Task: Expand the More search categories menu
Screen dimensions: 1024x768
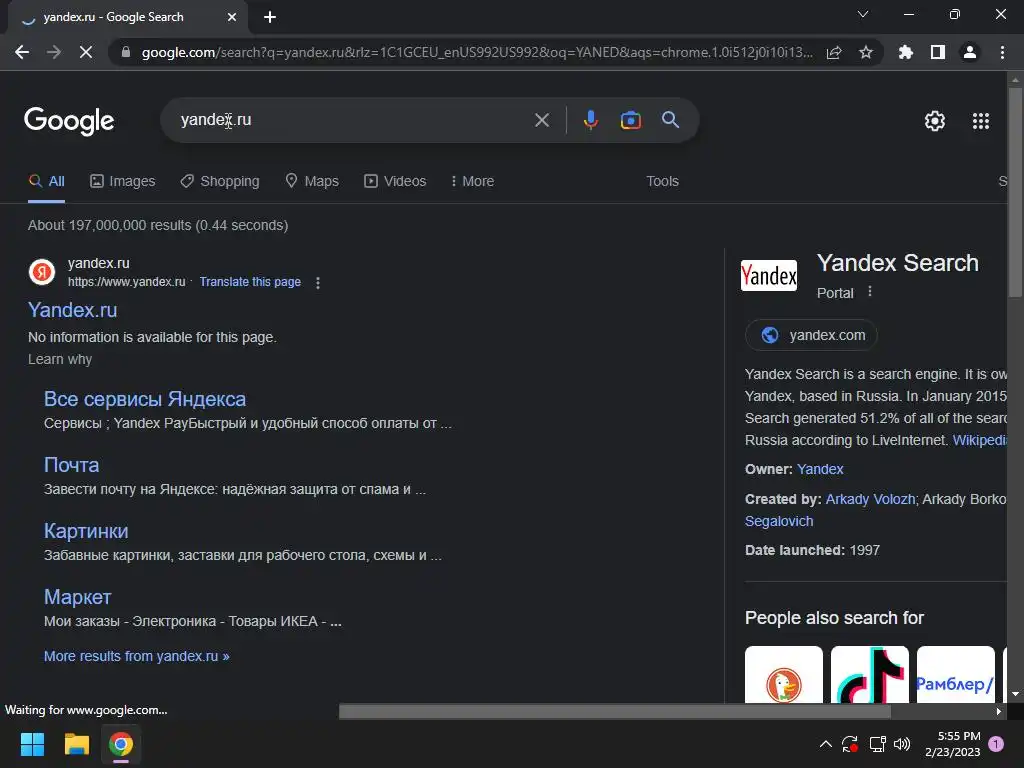Action: (472, 182)
